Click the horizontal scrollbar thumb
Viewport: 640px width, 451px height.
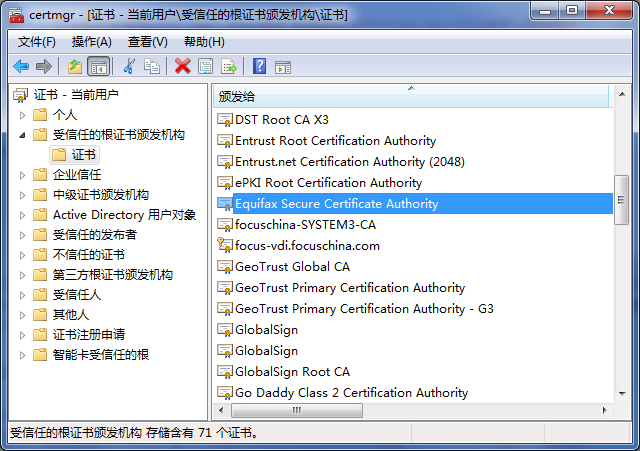297,410
